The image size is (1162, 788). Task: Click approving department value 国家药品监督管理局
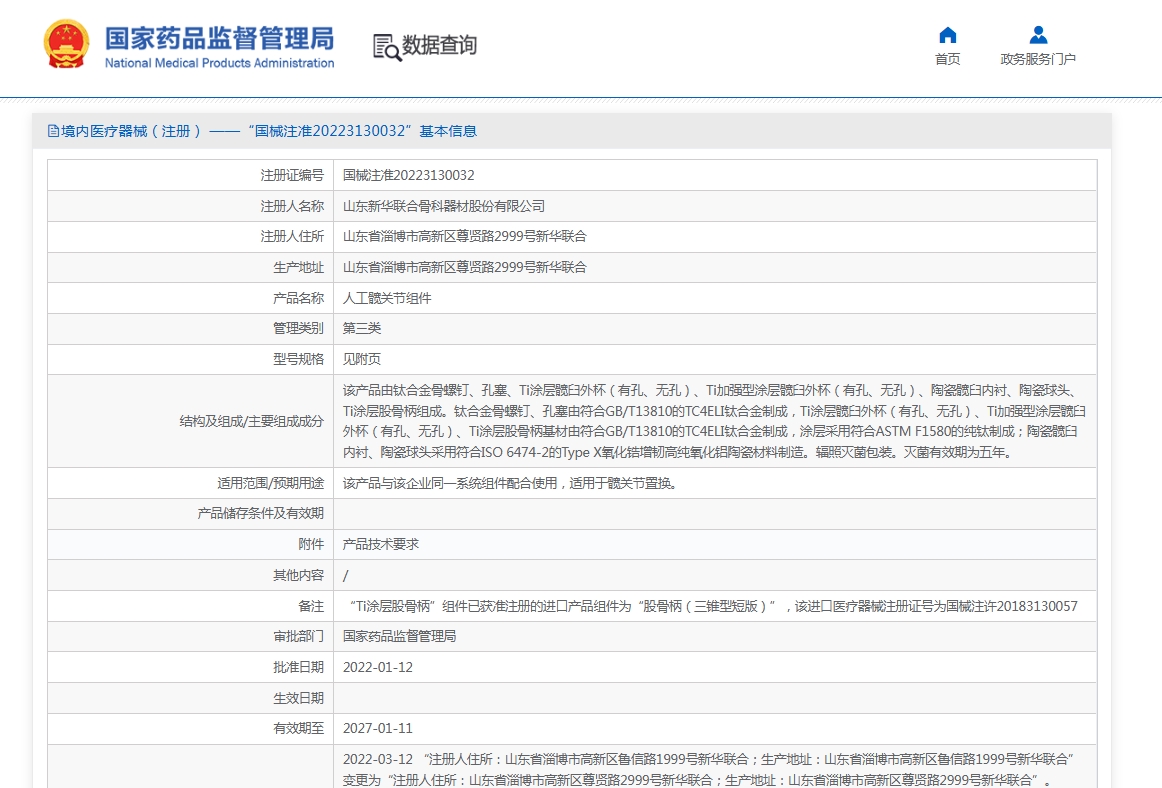tap(399, 637)
